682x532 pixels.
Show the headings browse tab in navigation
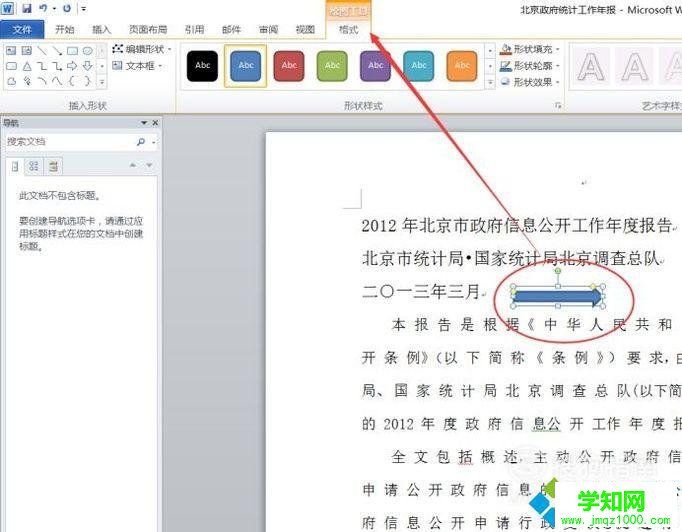(15, 166)
